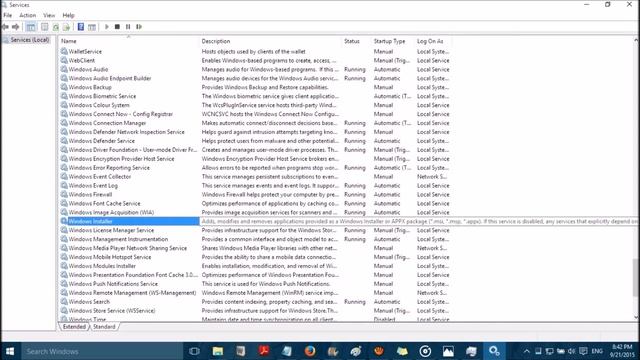Click the Refresh toolbar icon

click(x=56, y=27)
